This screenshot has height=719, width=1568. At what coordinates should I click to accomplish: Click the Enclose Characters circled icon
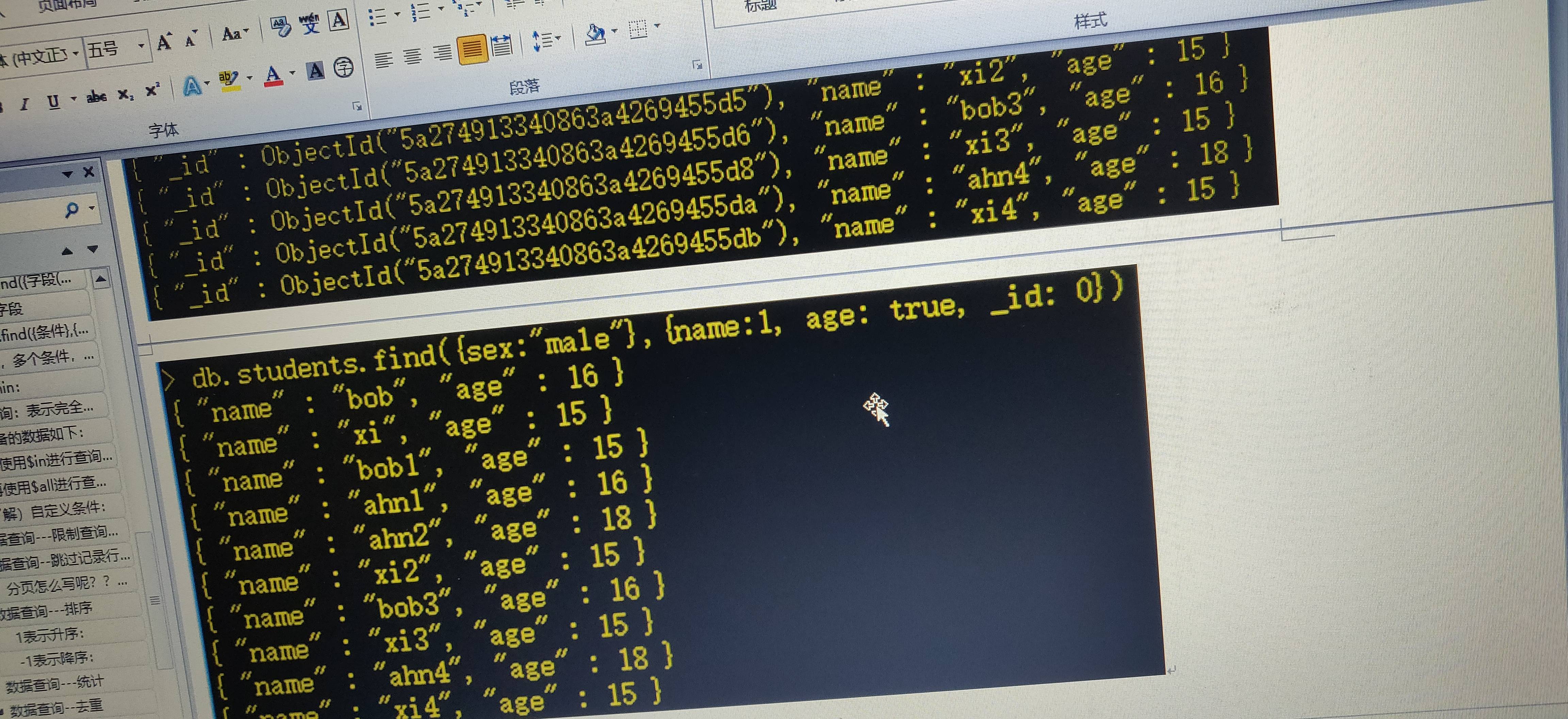pos(344,67)
